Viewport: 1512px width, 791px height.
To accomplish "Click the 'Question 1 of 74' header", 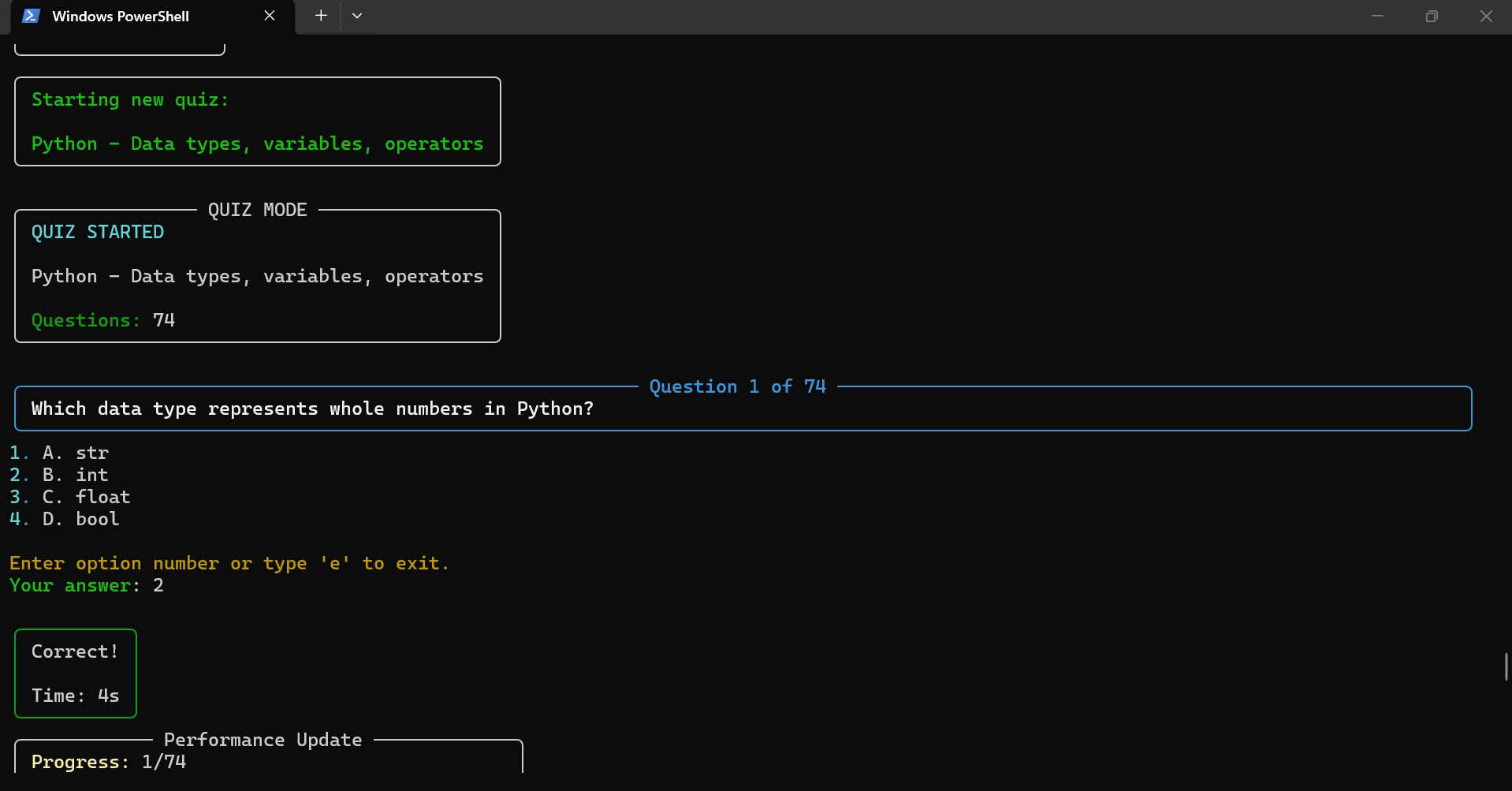I will click(738, 386).
